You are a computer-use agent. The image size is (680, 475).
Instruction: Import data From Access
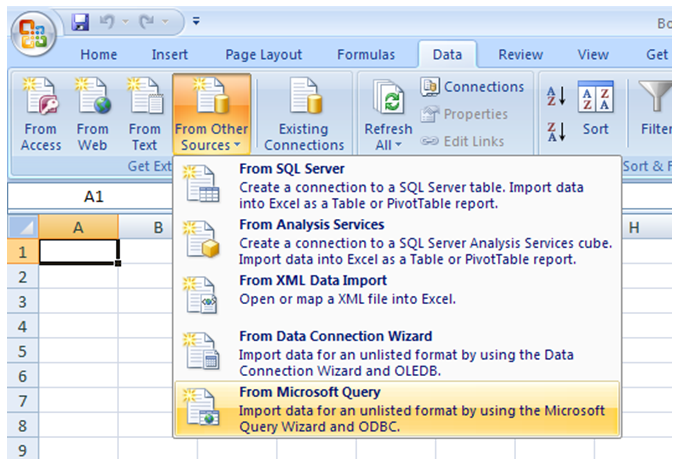click(41, 115)
